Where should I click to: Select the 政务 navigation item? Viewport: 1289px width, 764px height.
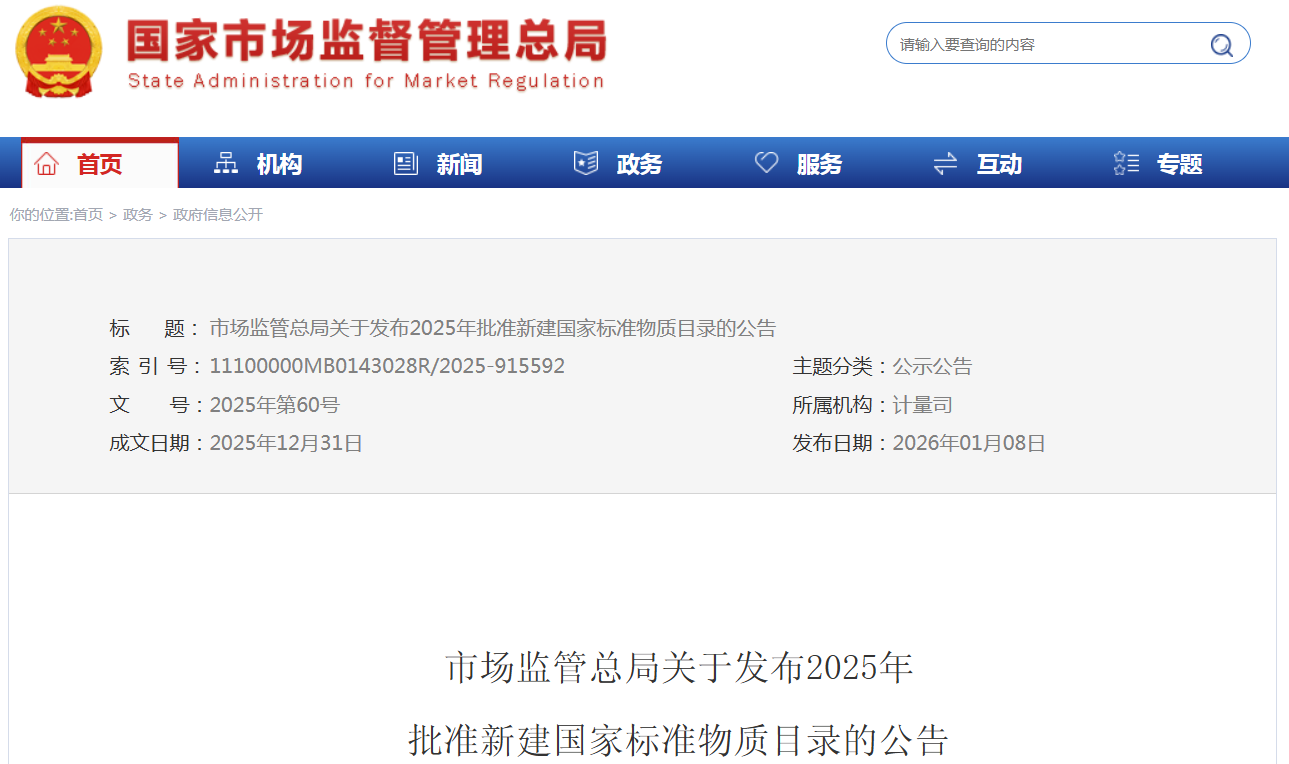[639, 164]
